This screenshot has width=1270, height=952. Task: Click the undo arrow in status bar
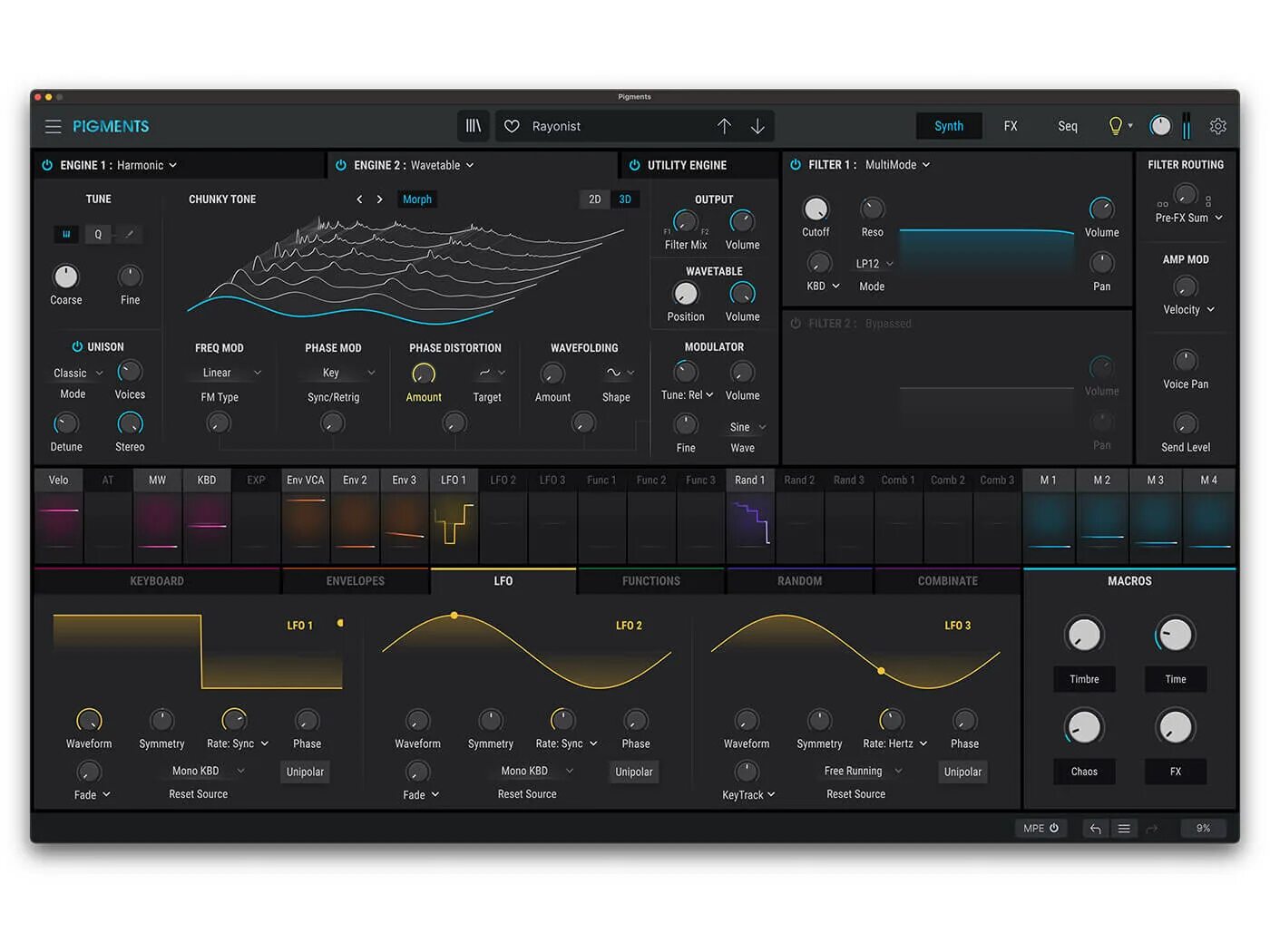pos(1095,828)
